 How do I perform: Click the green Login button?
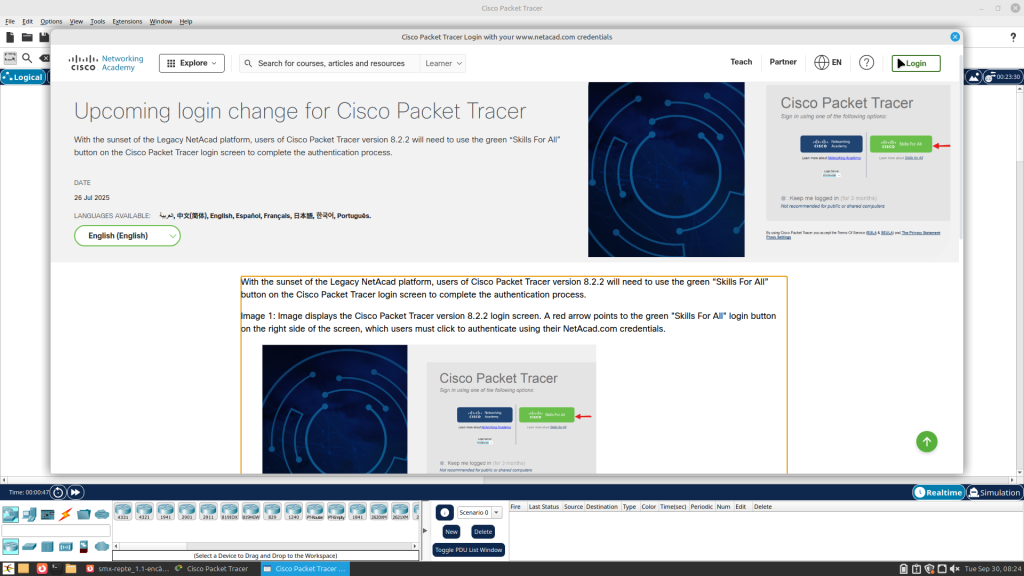pyautogui.click(x=916, y=63)
